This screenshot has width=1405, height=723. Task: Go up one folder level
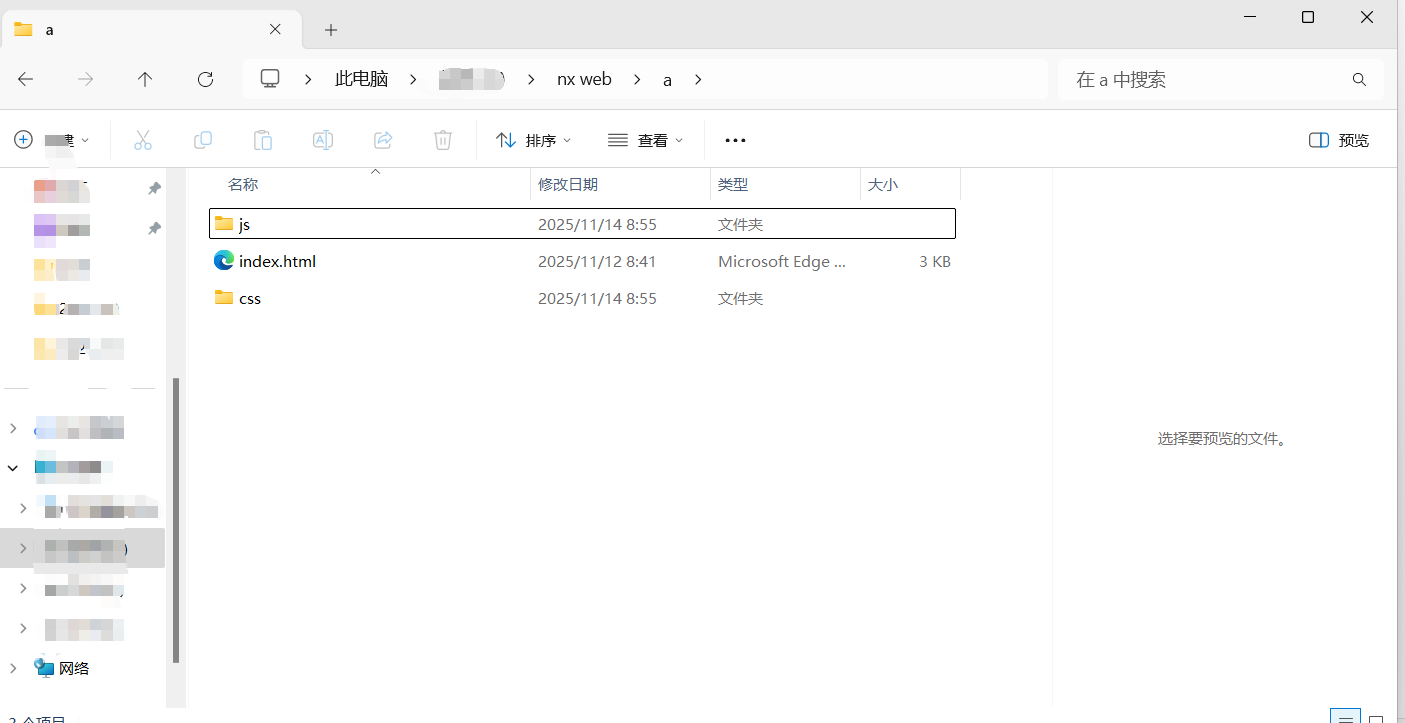click(x=145, y=79)
